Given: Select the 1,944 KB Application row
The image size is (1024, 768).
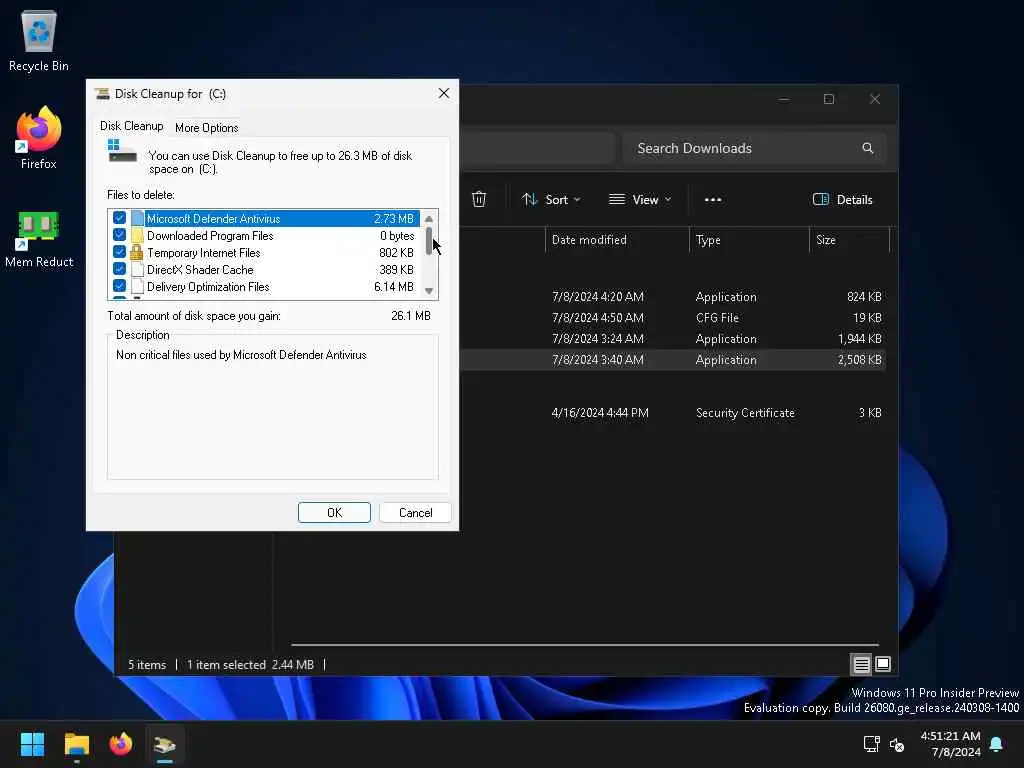Looking at the screenshot, I should point(673,338).
